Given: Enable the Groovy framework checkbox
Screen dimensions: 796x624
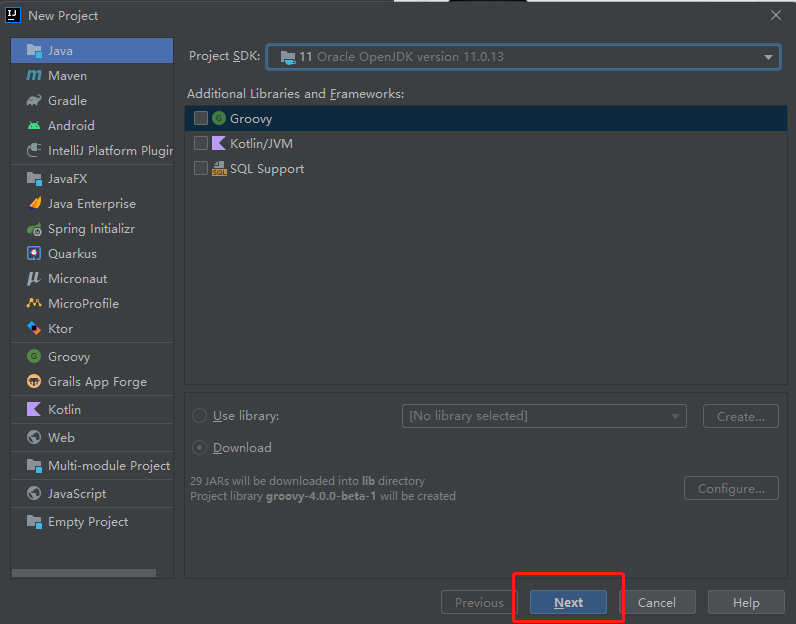Looking at the screenshot, I should tap(201, 118).
